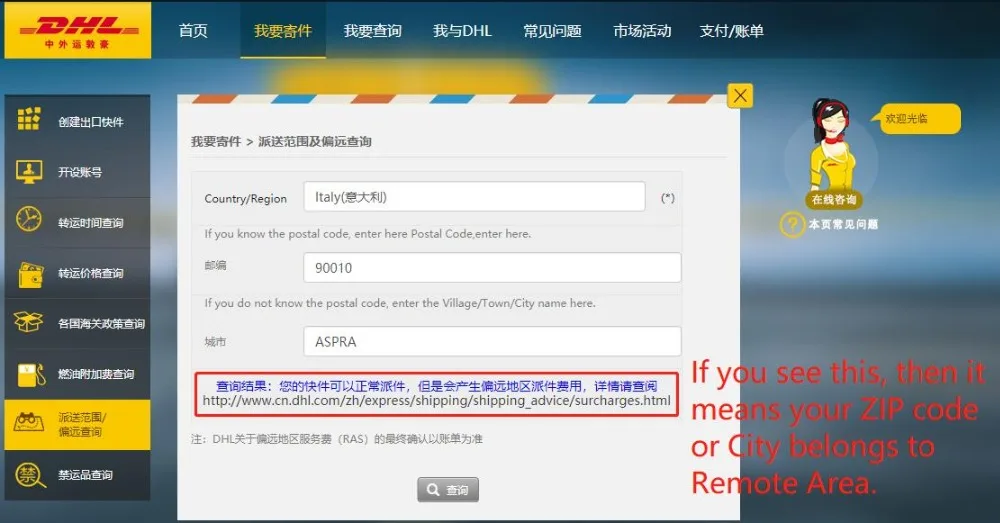Viewport: 1000px width, 523px height.
Task: Open 首页 home tab
Action: pos(193,31)
